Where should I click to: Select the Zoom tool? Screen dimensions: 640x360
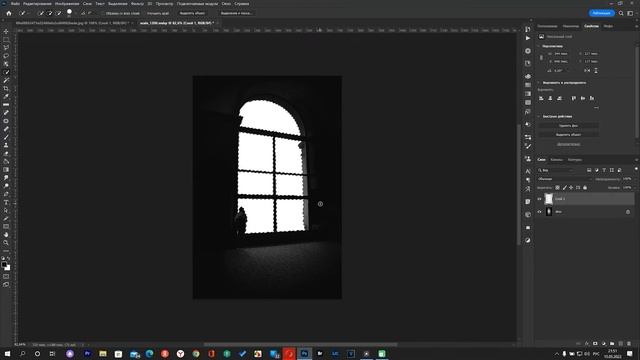coord(6,243)
